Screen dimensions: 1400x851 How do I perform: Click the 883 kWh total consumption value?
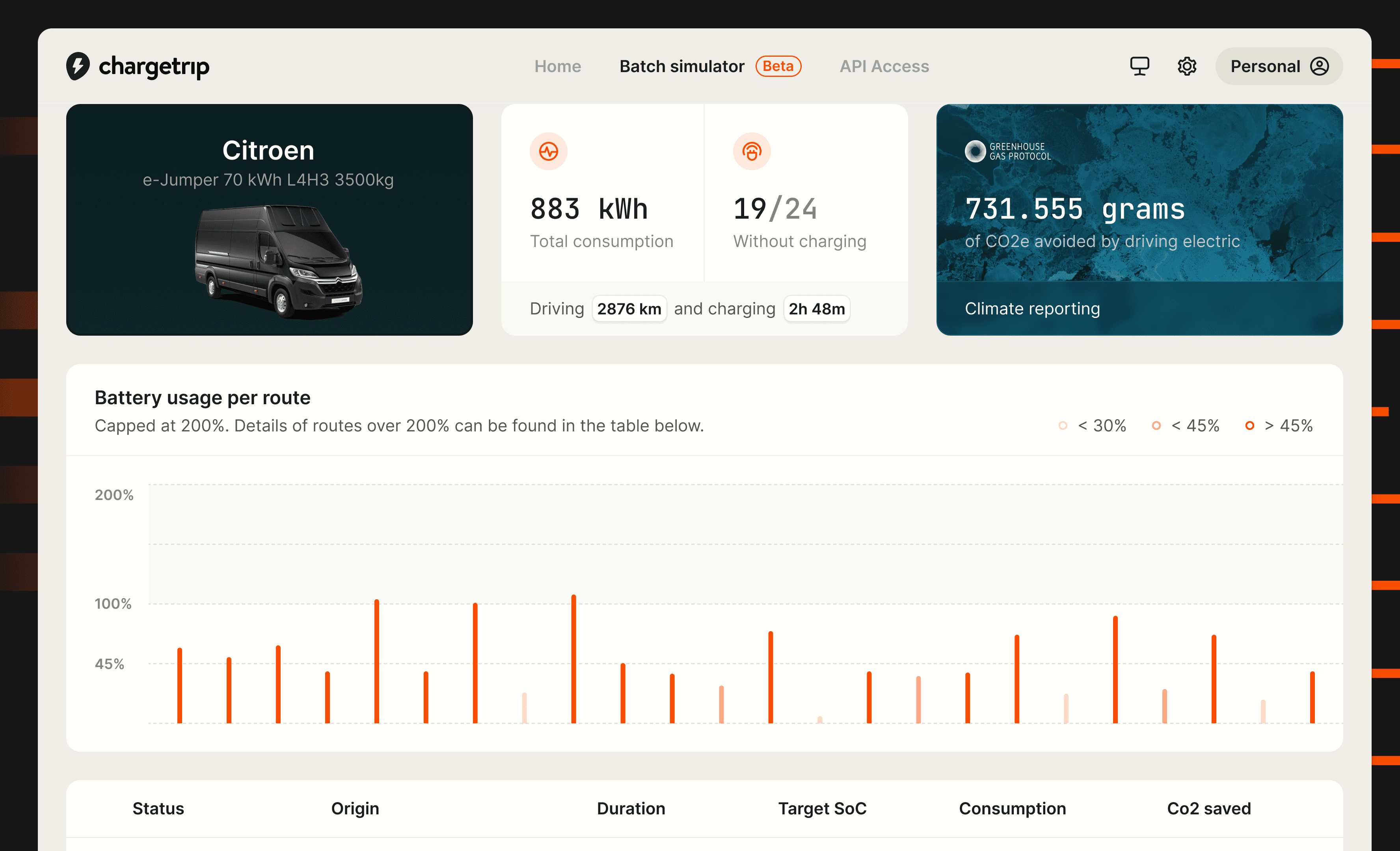pyautogui.click(x=588, y=208)
